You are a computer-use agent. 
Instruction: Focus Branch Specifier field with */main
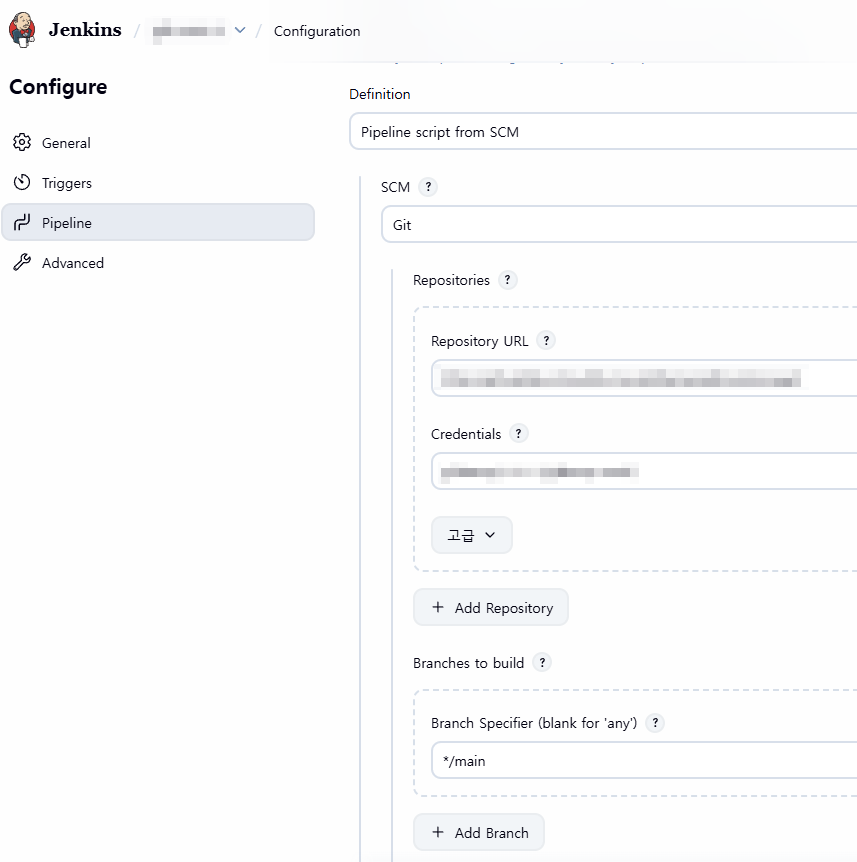tap(644, 760)
